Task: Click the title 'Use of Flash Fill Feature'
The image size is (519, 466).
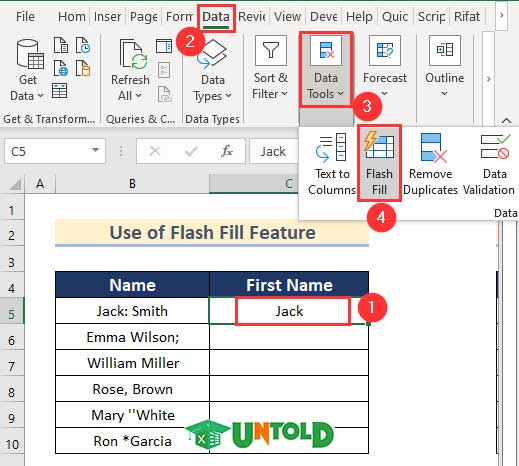Action: (x=212, y=232)
